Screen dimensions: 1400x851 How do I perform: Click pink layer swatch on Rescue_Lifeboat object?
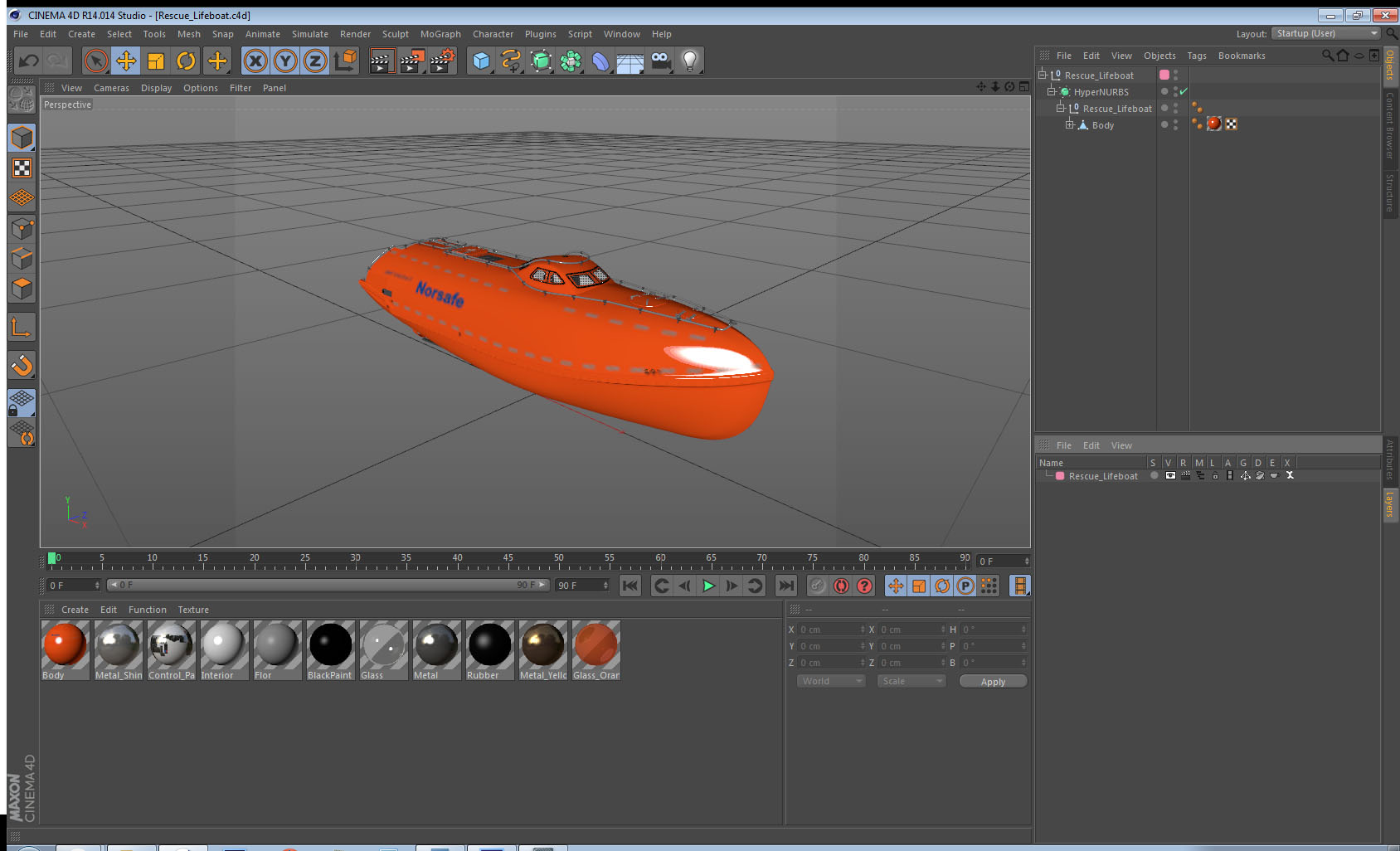point(1164,75)
